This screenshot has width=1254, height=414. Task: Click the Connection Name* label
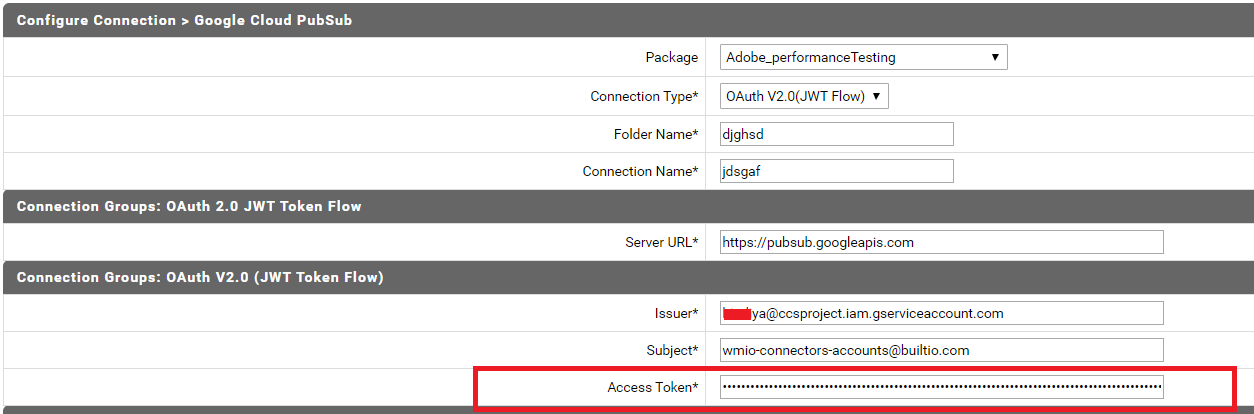(x=640, y=171)
